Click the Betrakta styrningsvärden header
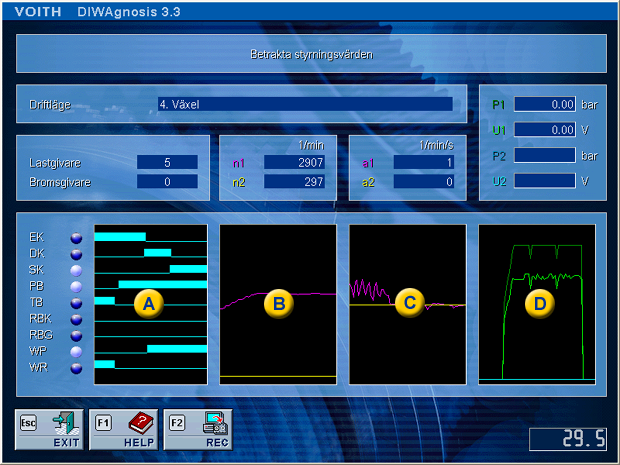The height and width of the screenshot is (465, 620). [312, 54]
